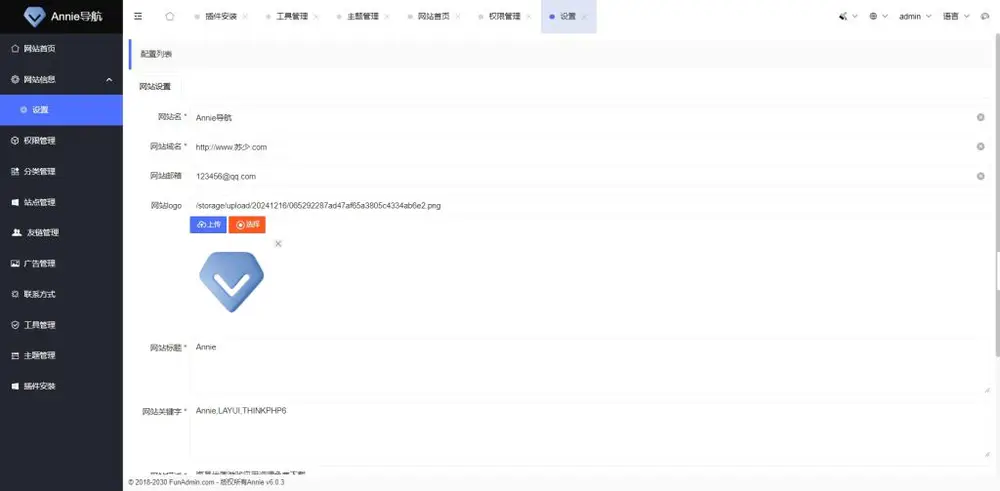Close the active 设置 tab

pos(584,17)
